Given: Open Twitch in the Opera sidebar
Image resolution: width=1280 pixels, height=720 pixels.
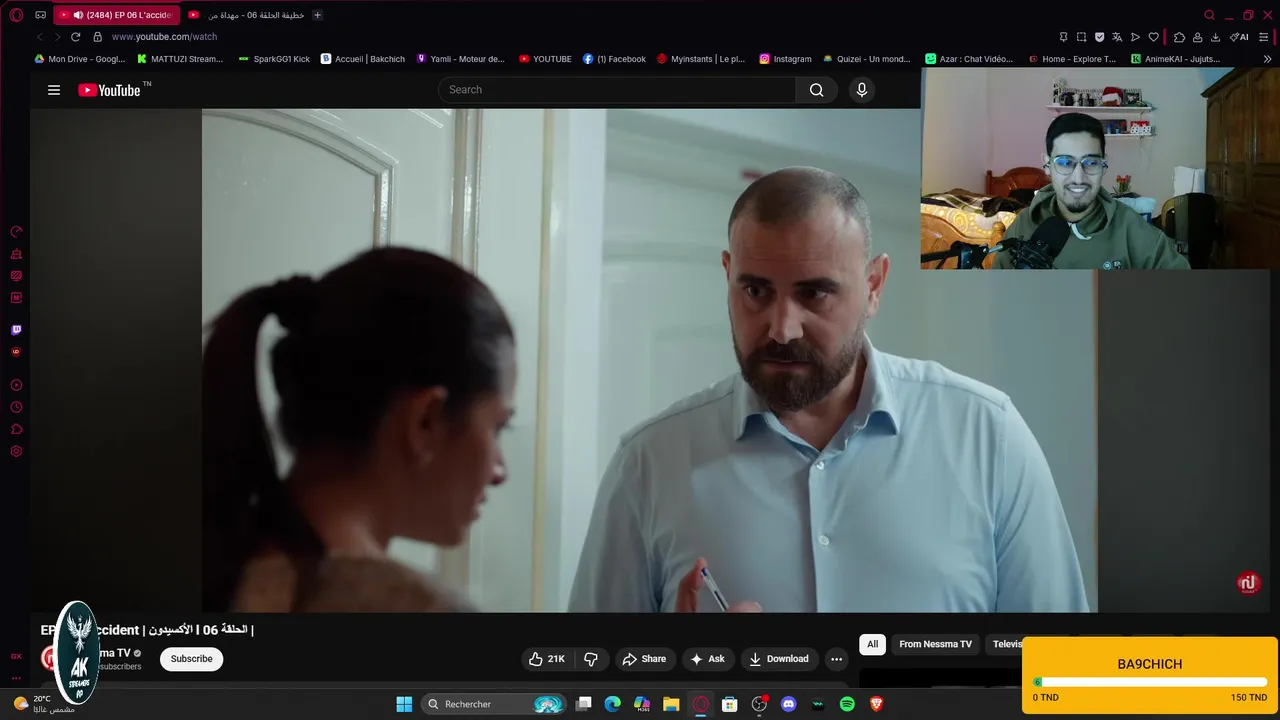Looking at the screenshot, I should 16,330.
